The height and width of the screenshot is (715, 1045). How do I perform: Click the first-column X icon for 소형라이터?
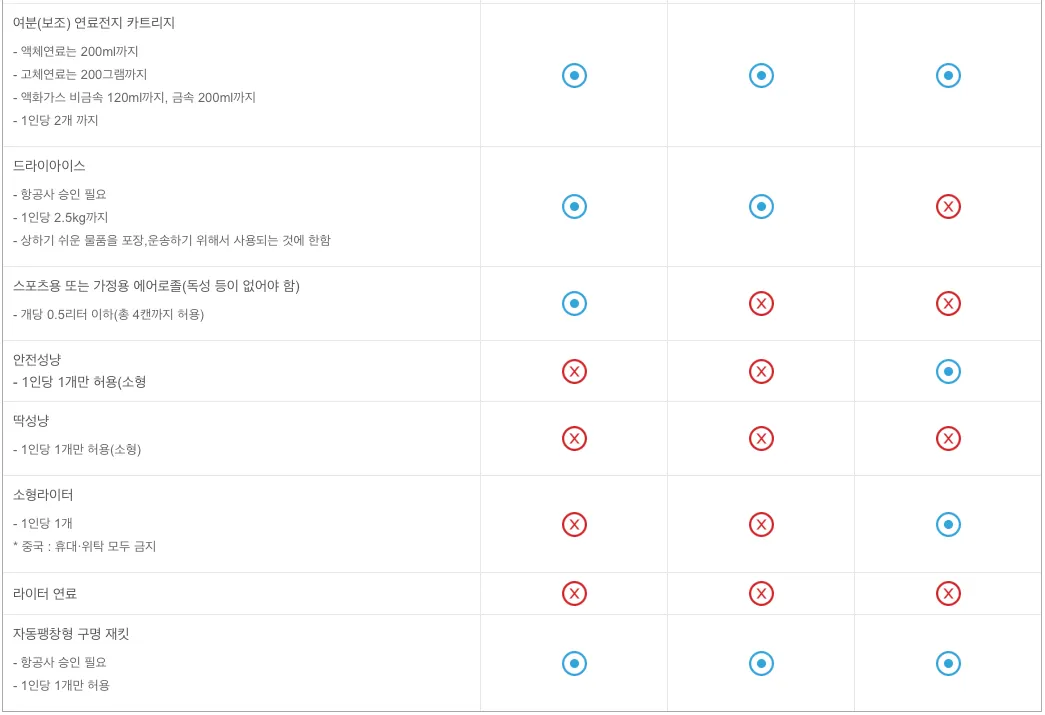[574, 524]
